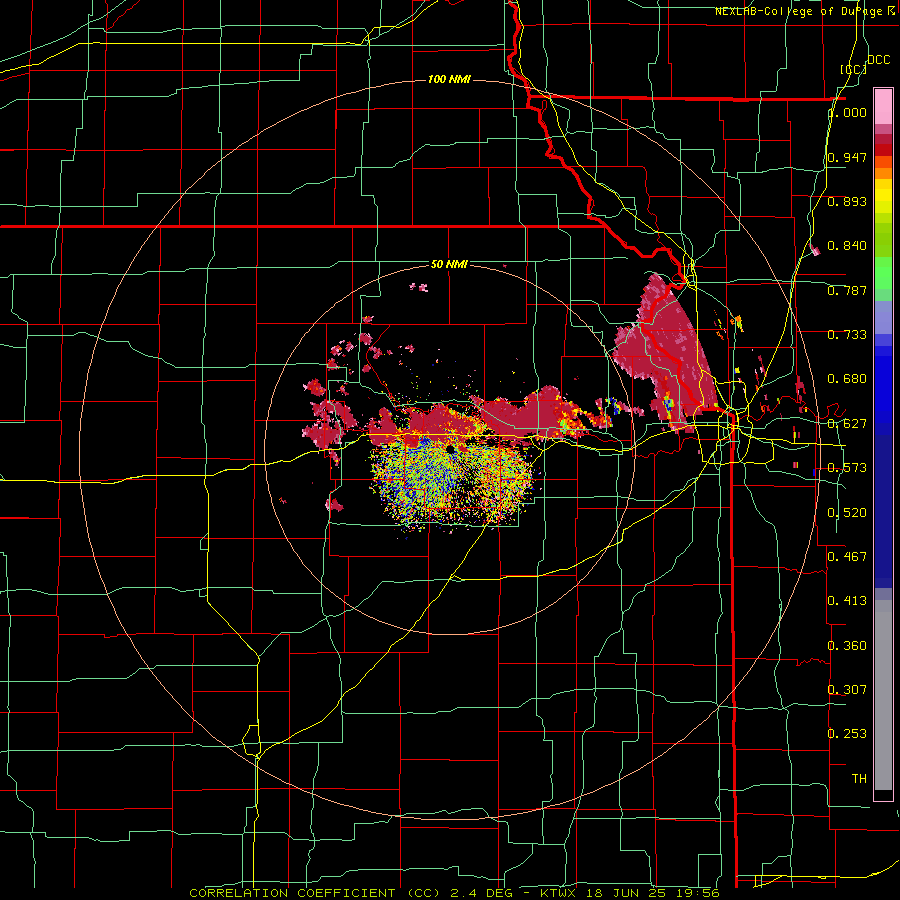Select the 0.520 color scale value
The image size is (900, 900).
847,513
